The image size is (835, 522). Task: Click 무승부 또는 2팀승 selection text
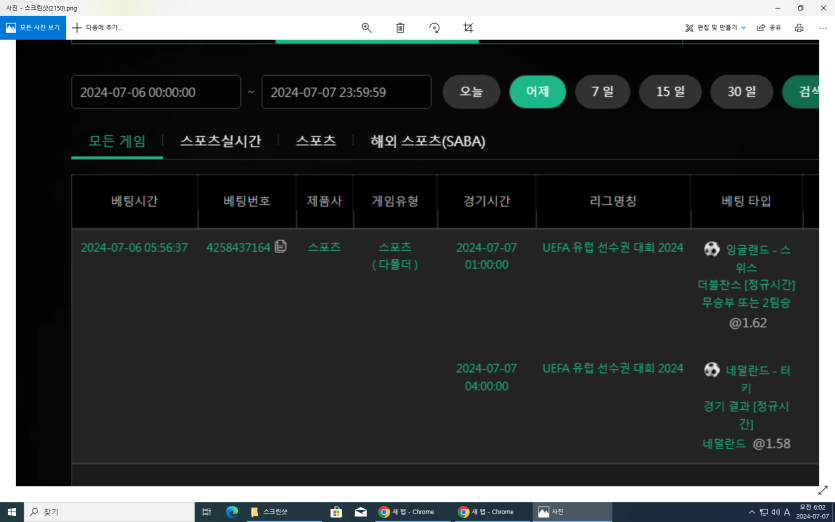click(x=746, y=303)
